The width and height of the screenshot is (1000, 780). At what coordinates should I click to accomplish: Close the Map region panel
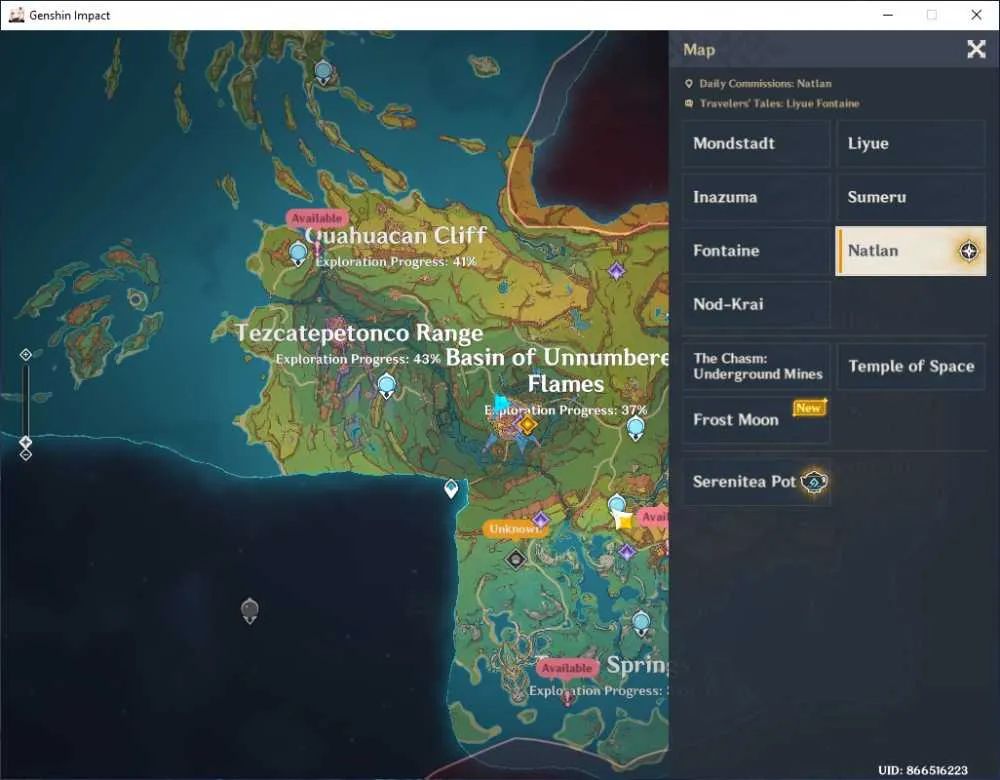(976, 49)
